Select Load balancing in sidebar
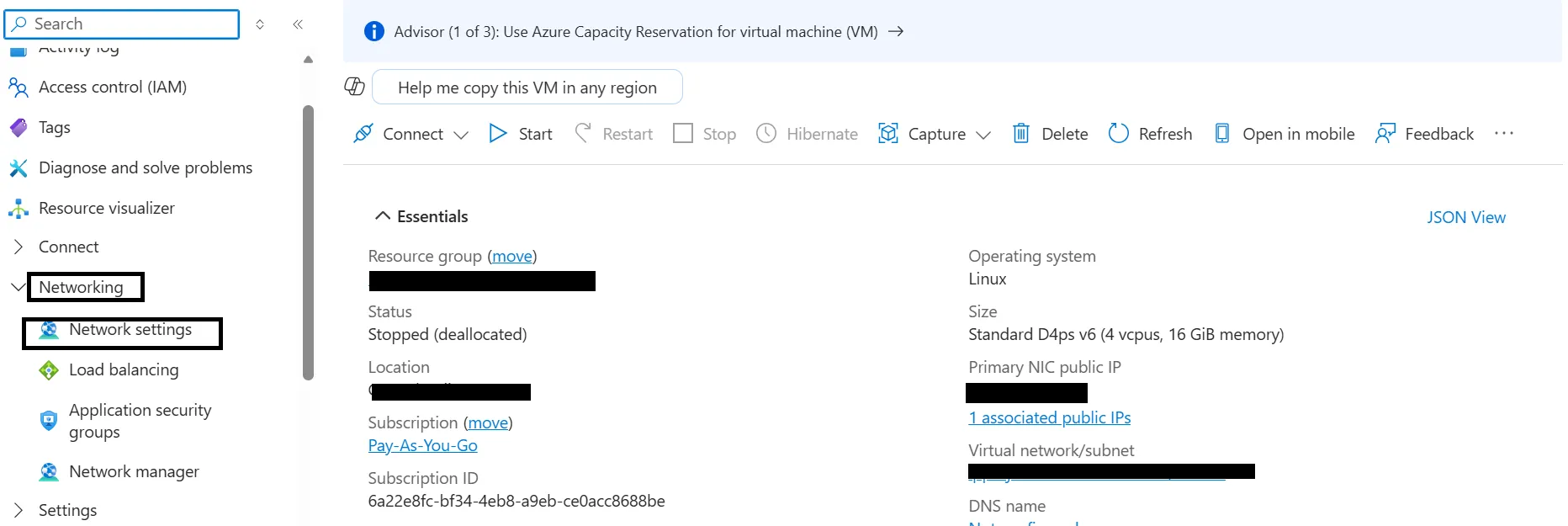 pos(124,370)
